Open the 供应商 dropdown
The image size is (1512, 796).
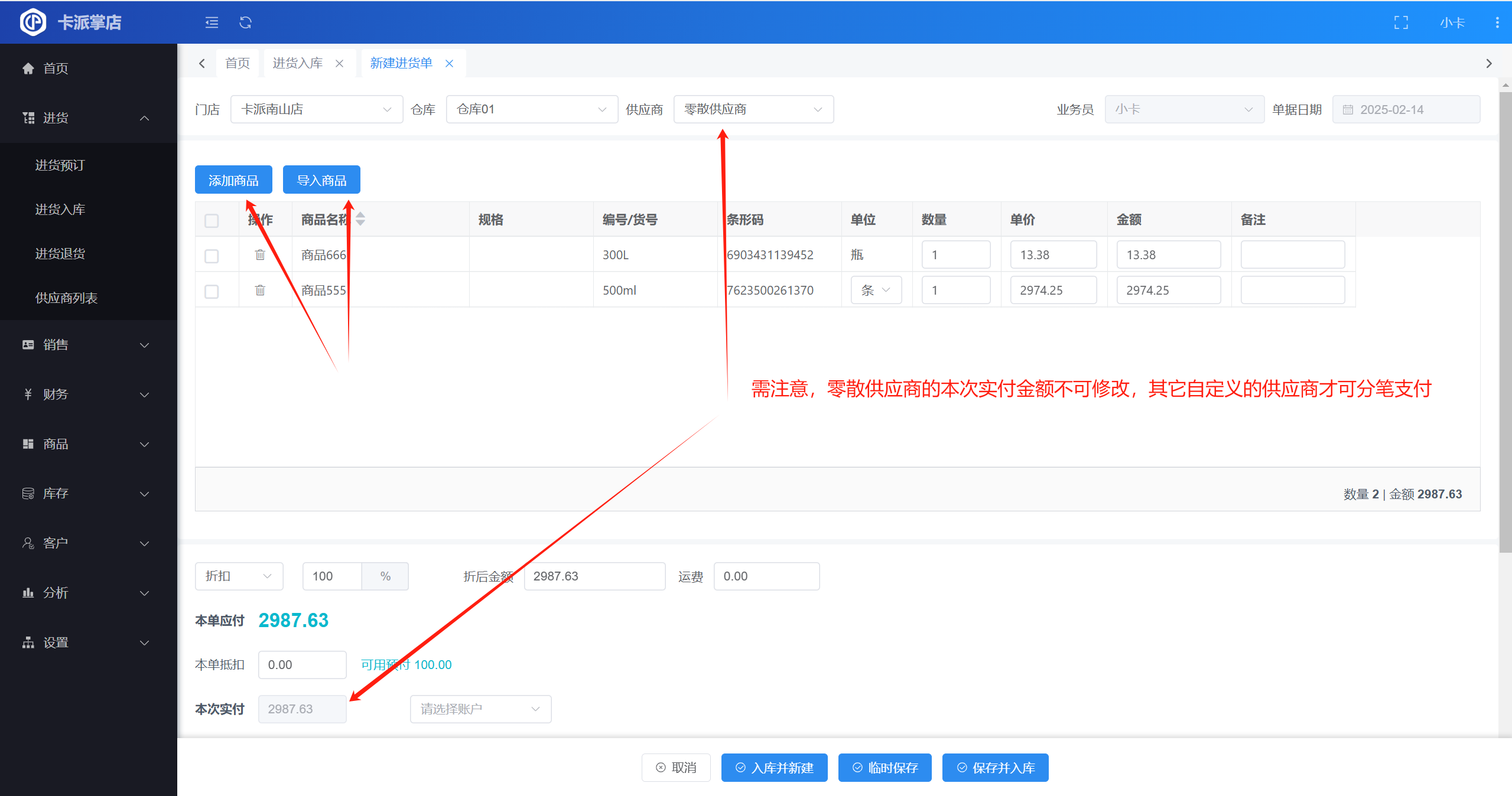753,109
